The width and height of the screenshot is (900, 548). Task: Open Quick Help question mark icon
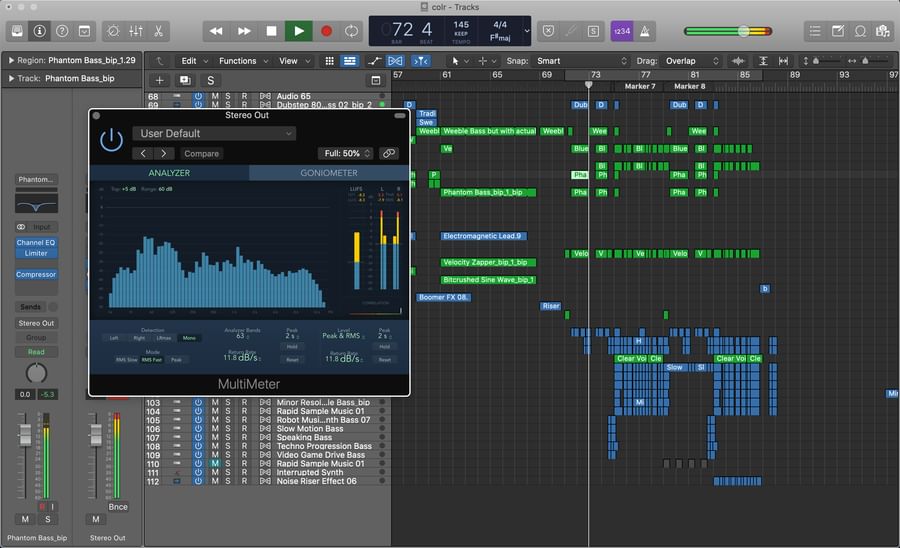point(61,31)
